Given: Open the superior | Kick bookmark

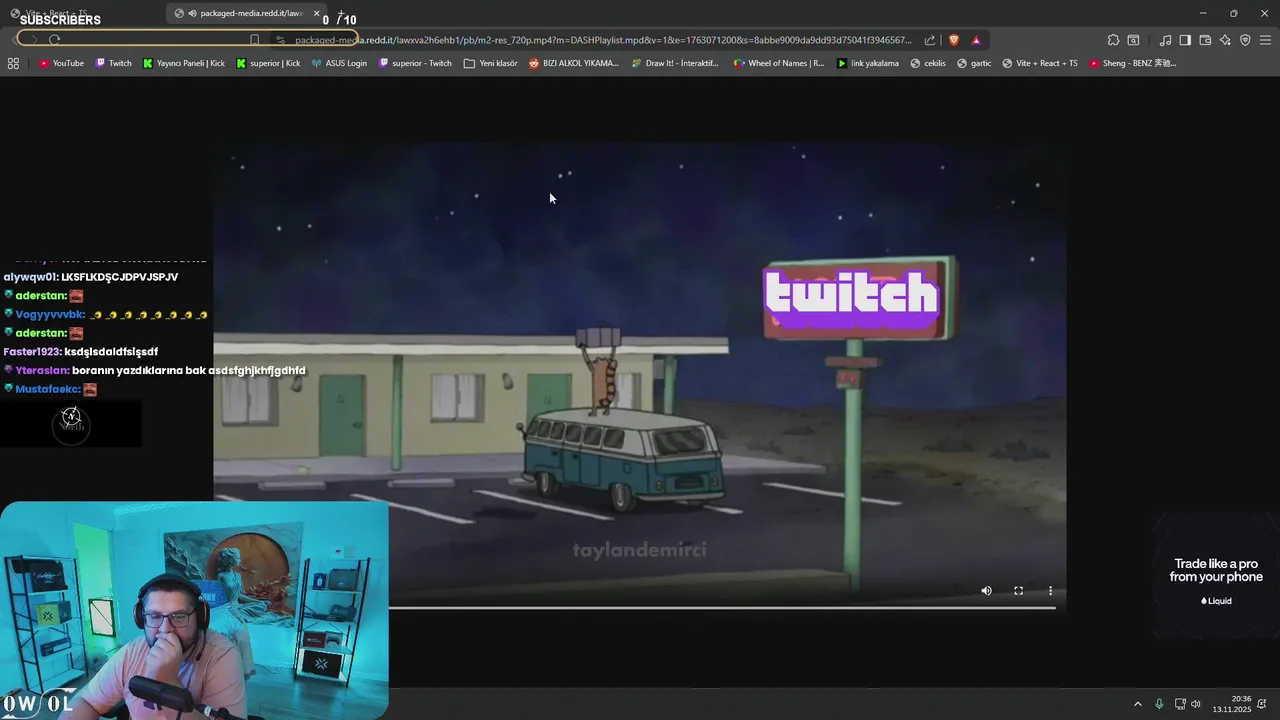Looking at the screenshot, I should 268,63.
